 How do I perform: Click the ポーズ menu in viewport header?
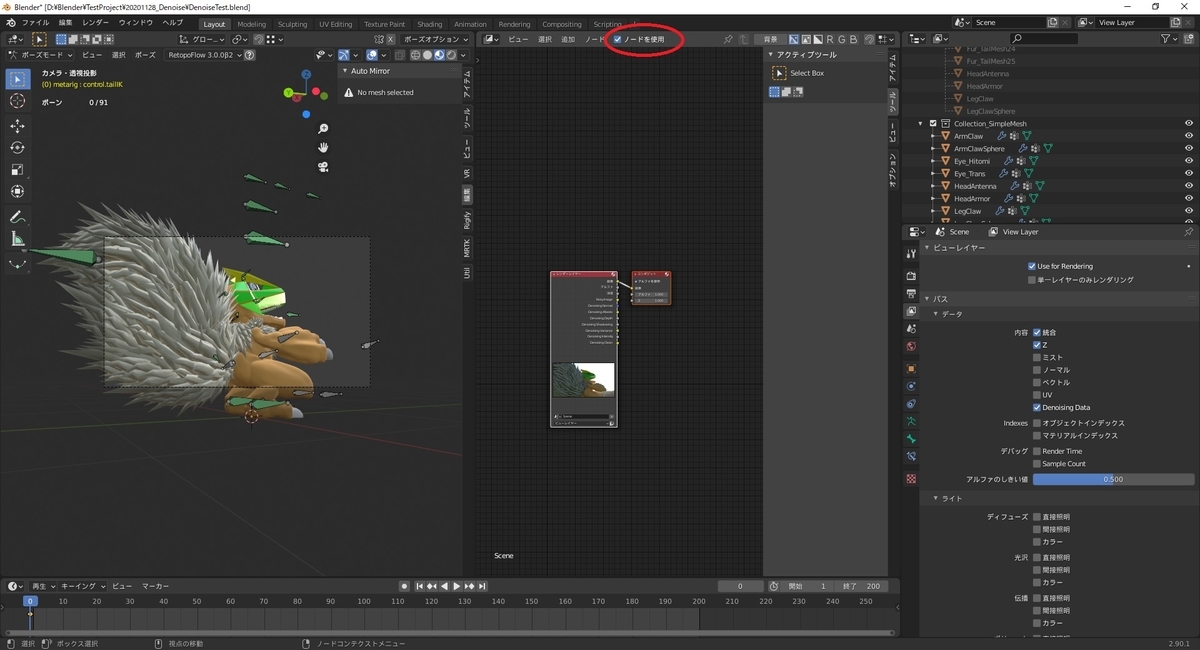point(145,55)
